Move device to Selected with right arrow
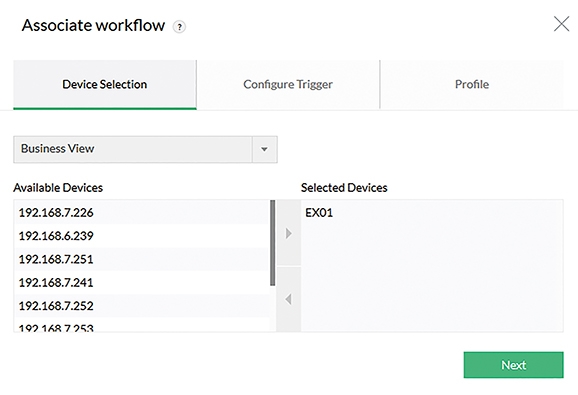Viewport: 578px width, 395px height. [x=289, y=233]
